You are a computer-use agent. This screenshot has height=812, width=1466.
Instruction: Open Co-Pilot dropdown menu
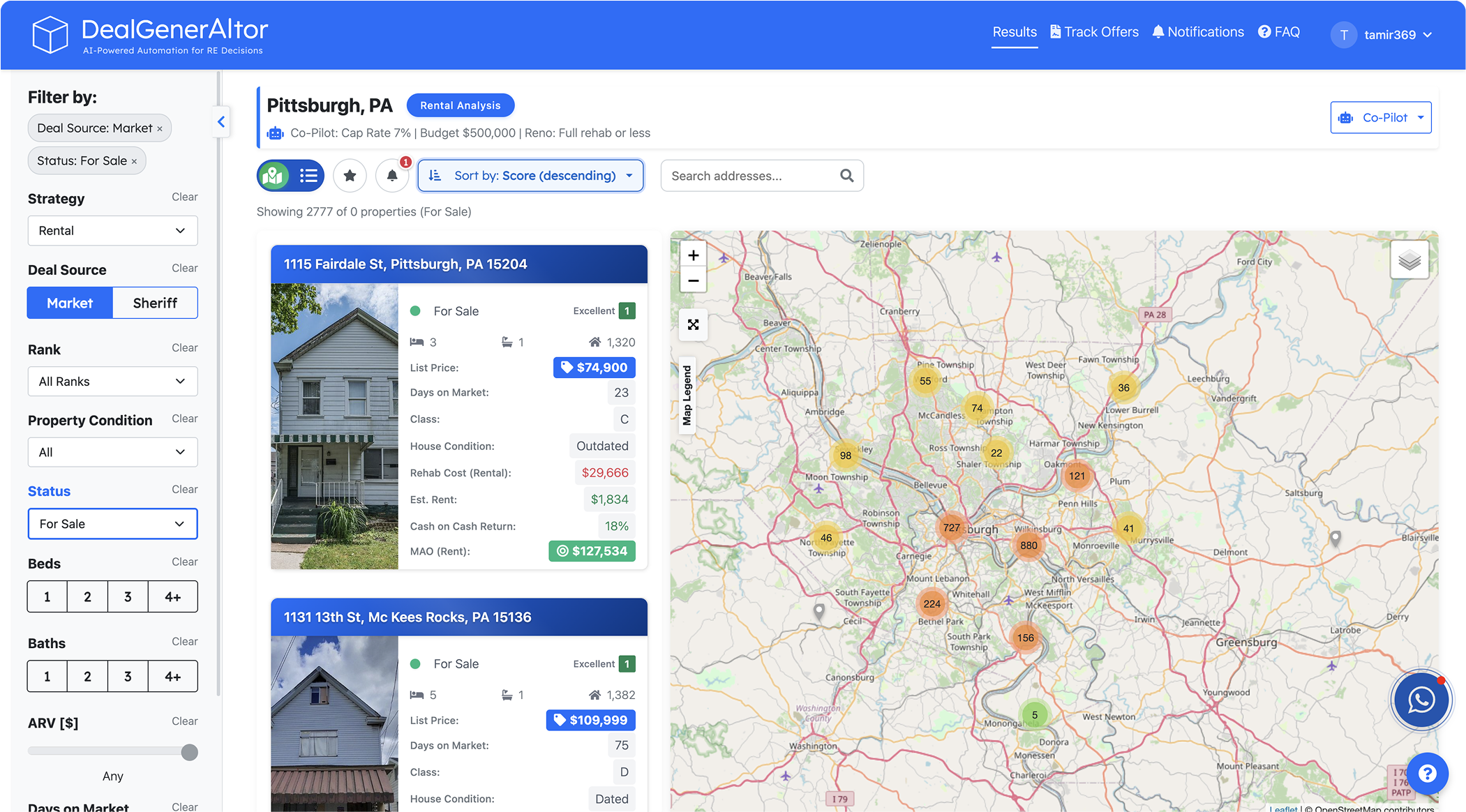pos(1380,117)
